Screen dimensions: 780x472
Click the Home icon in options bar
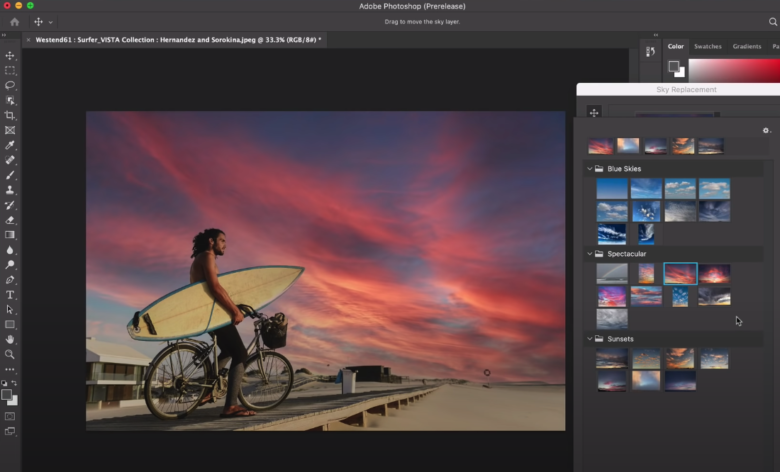coord(14,21)
